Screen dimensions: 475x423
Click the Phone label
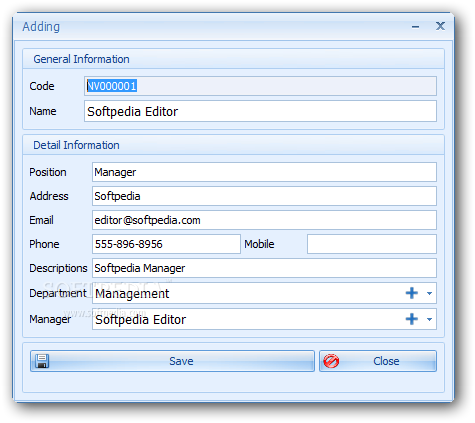pos(44,244)
